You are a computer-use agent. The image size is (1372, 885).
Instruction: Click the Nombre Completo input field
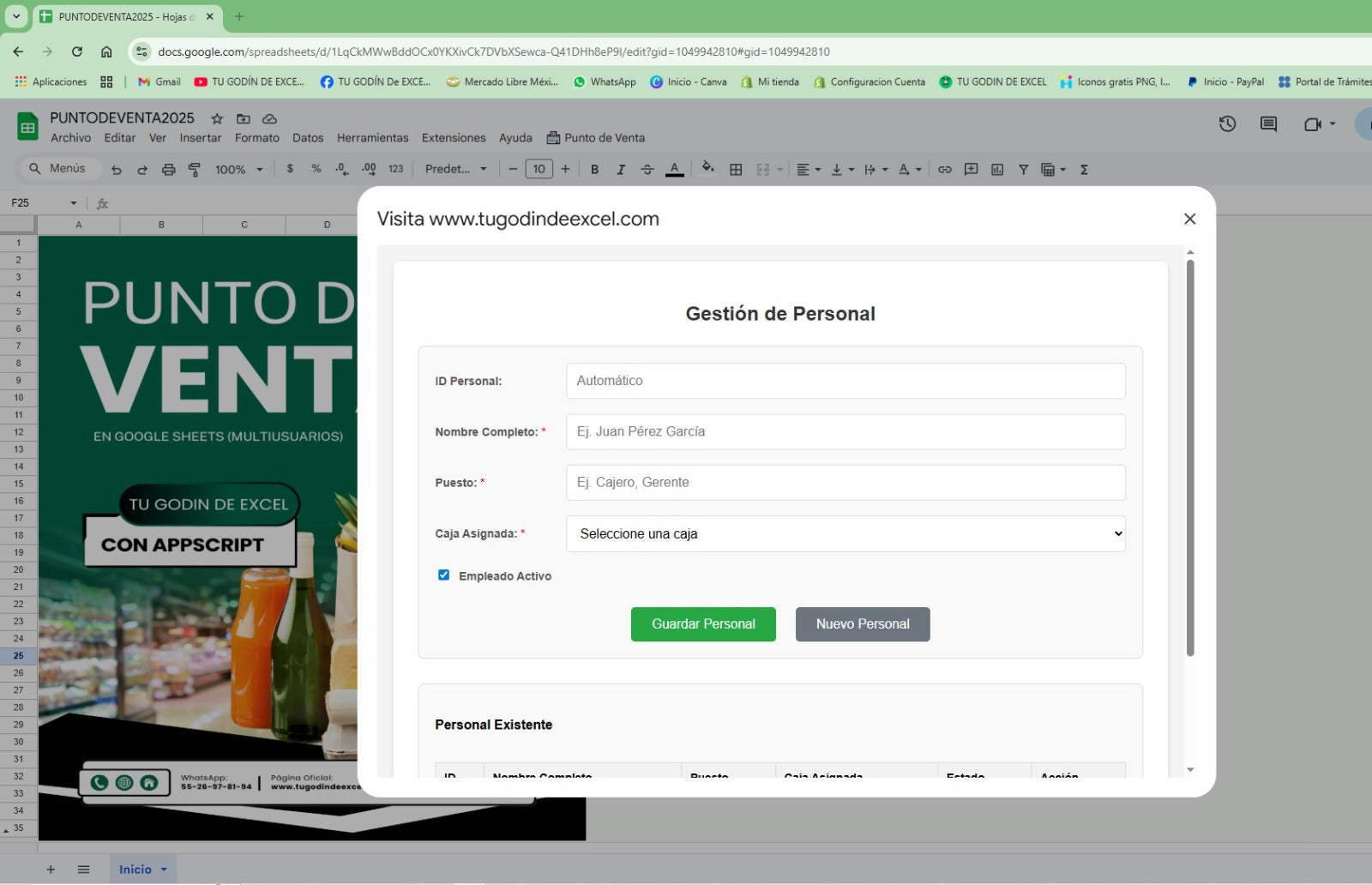pos(845,431)
